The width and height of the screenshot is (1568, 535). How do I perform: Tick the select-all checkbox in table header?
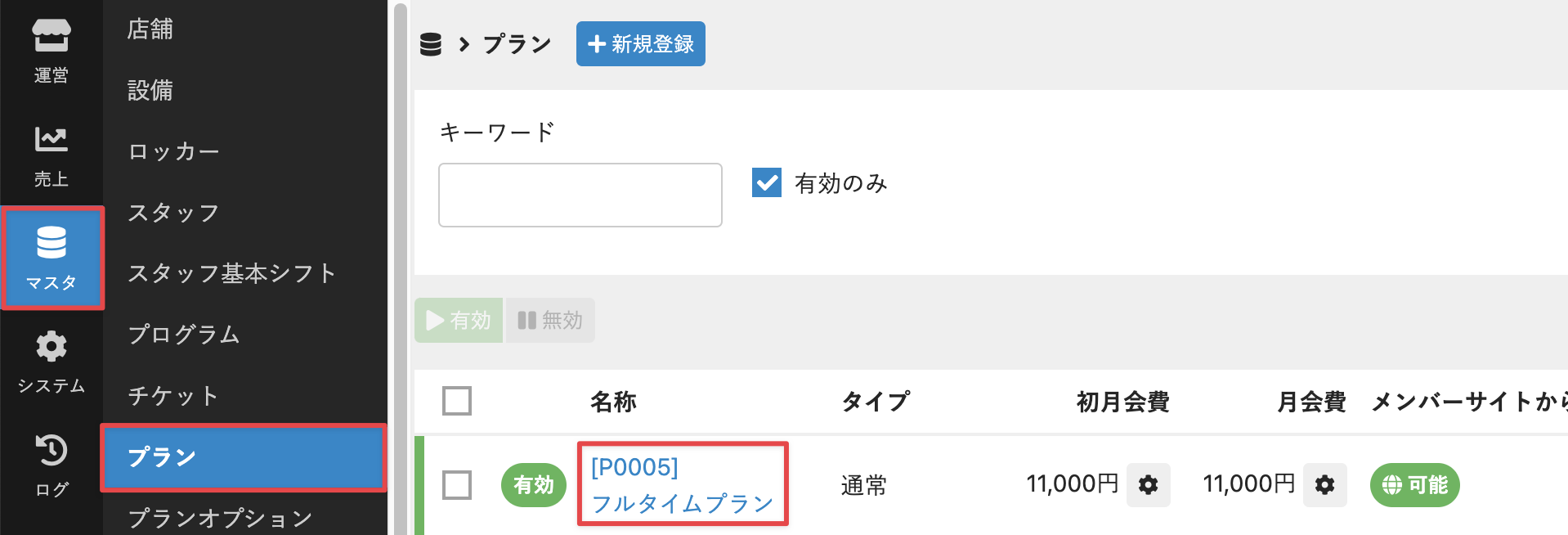tap(457, 401)
